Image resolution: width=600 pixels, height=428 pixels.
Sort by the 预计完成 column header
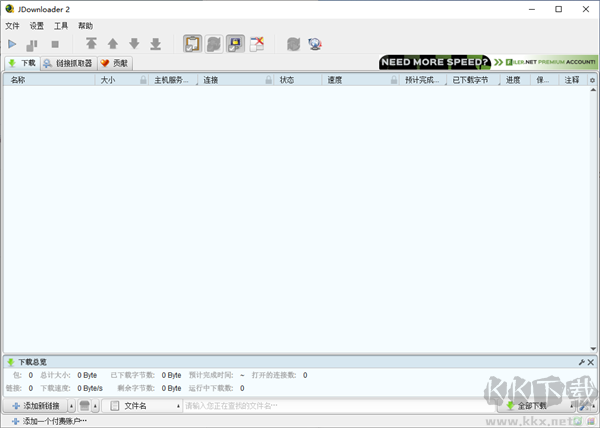422,80
